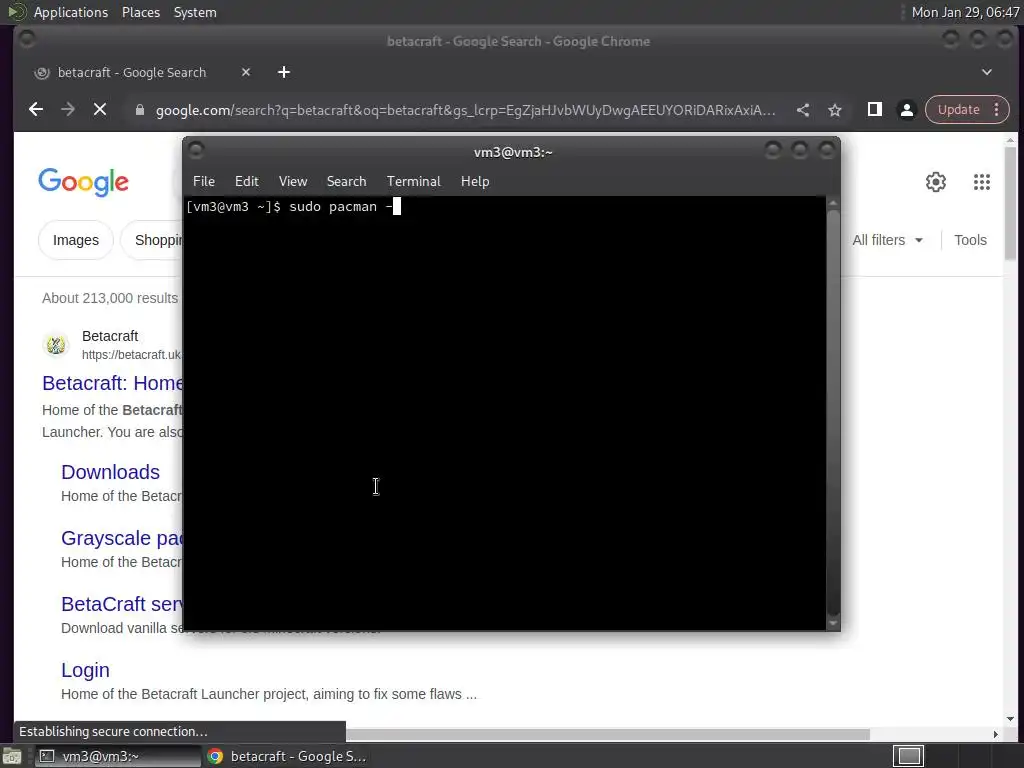The height and width of the screenshot is (768, 1024).
Task: Click horizontal scrollbar right arrow in Chrome
Action: (x=995, y=734)
